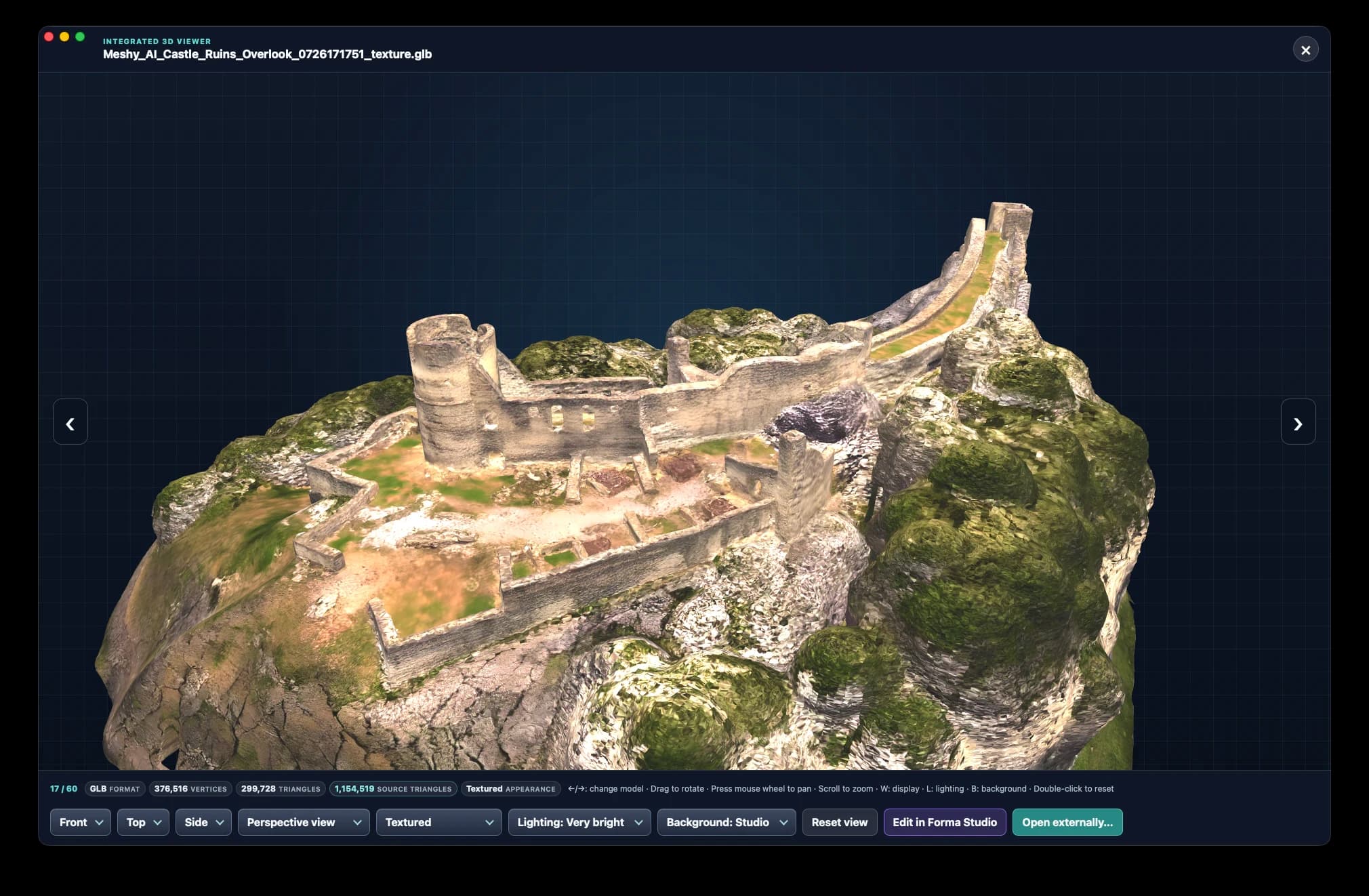The height and width of the screenshot is (896, 1369).
Task: Click the red window close dot
Action: coord(49,37)
